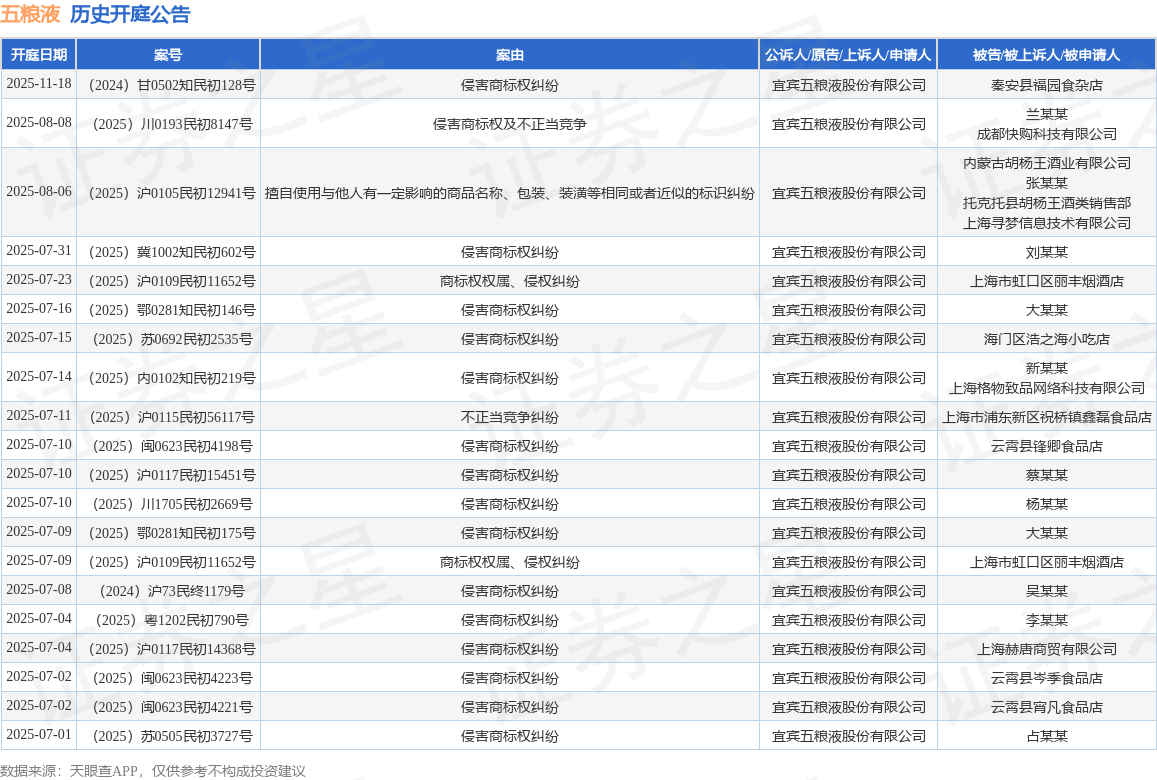The width and height of the screenshot is (1157, 780).
Task: Click case number 沪0117民初14368号
Action: (x=172, y=649)
